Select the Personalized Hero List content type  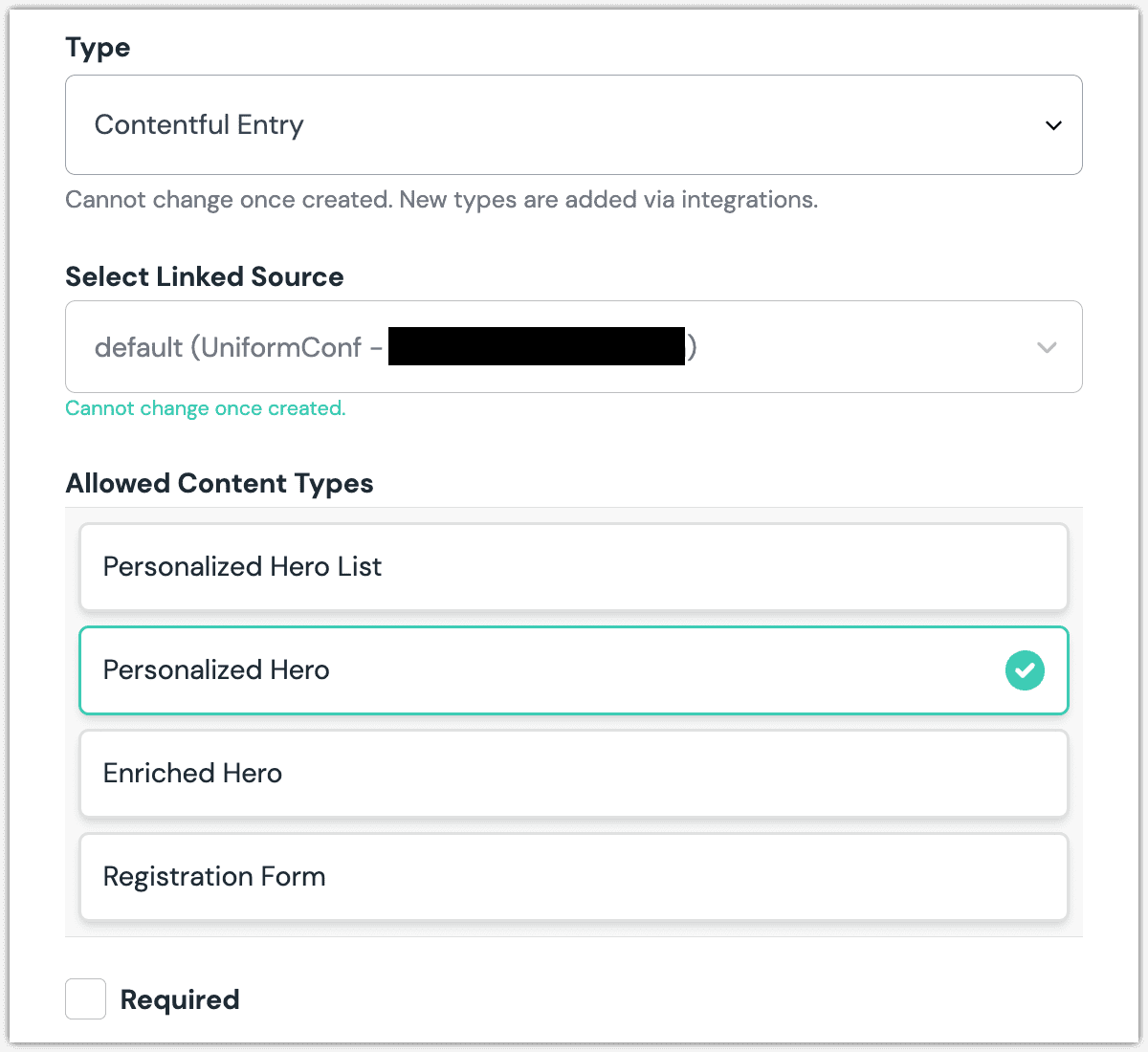tap(573, 567)
